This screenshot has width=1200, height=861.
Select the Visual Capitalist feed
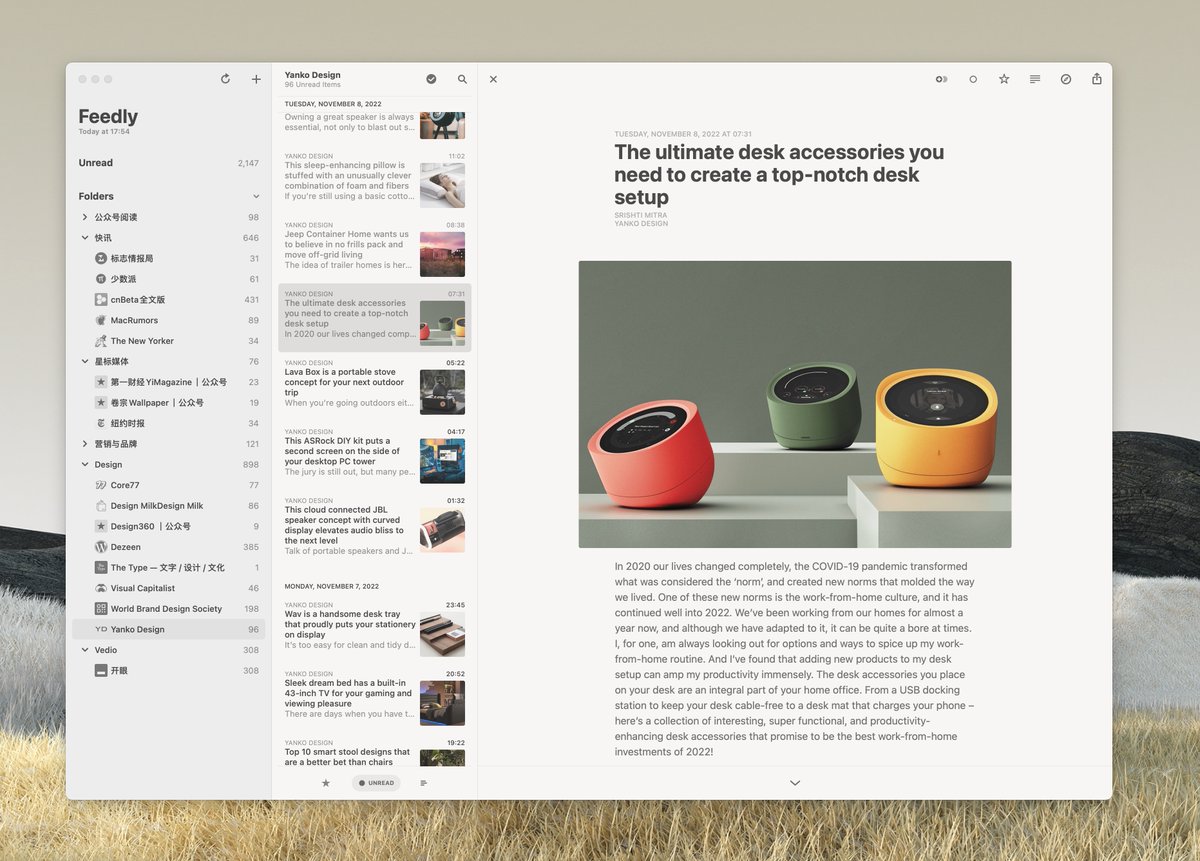coord(168,588)
